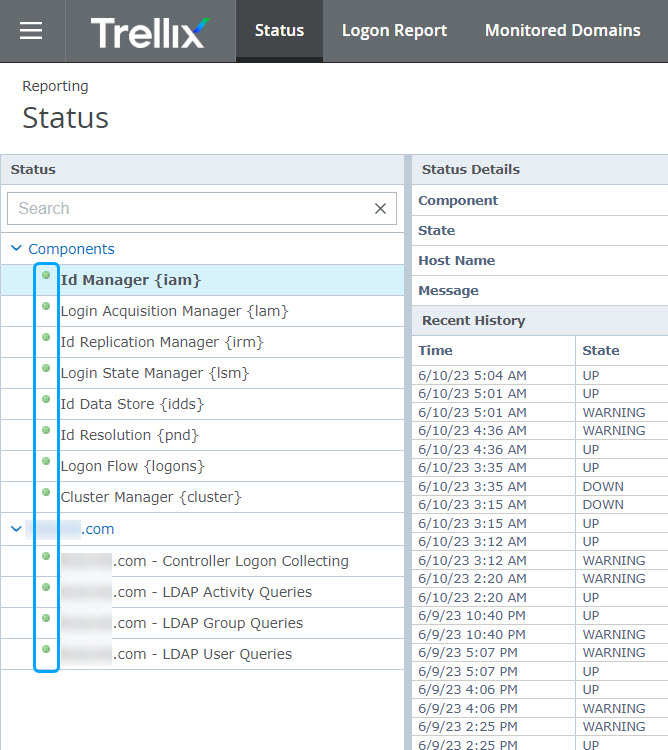
Task: Click green status dot for Logon Flow
Action: point(46,461)
